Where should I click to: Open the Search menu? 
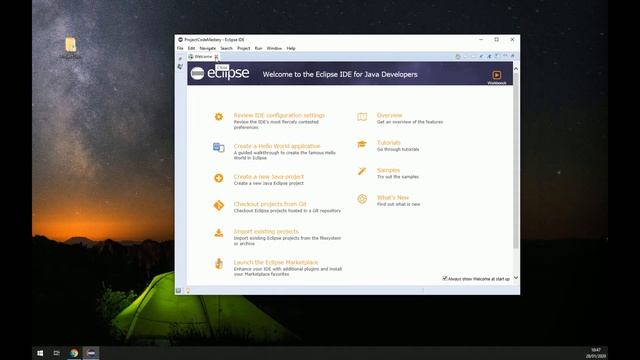pyautogui.click(x=227, y=48)
